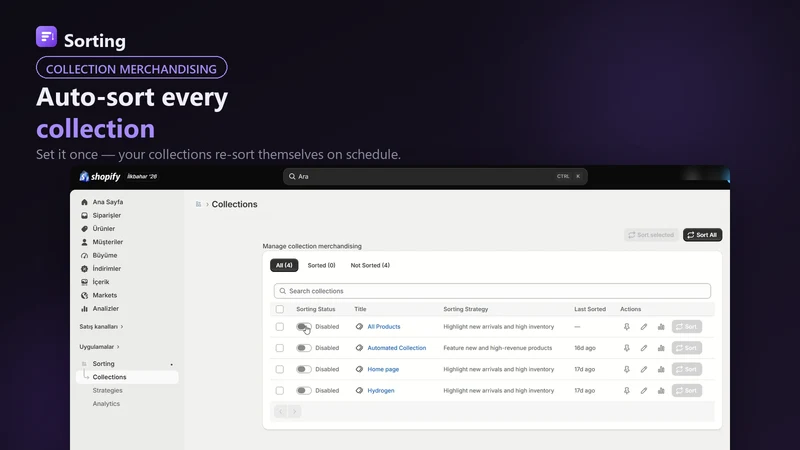The width and height of the screenshot is (800, 450).
Task: Go to next page of collections
Action: point(294,412)
